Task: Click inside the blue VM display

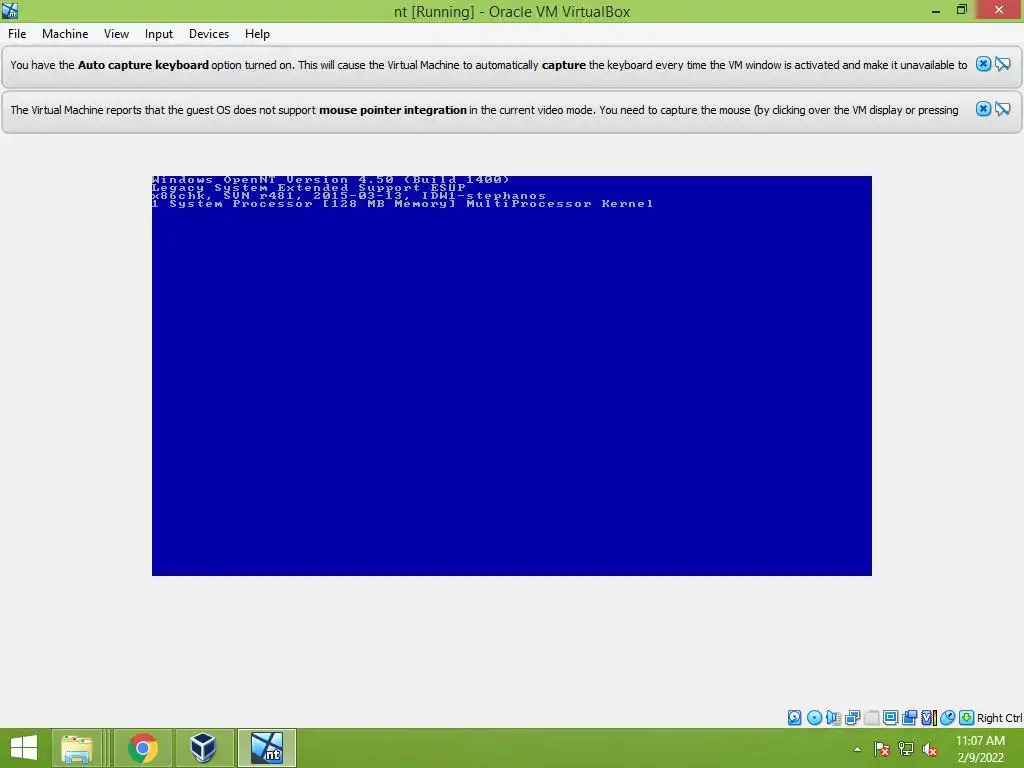Action: 512,376
